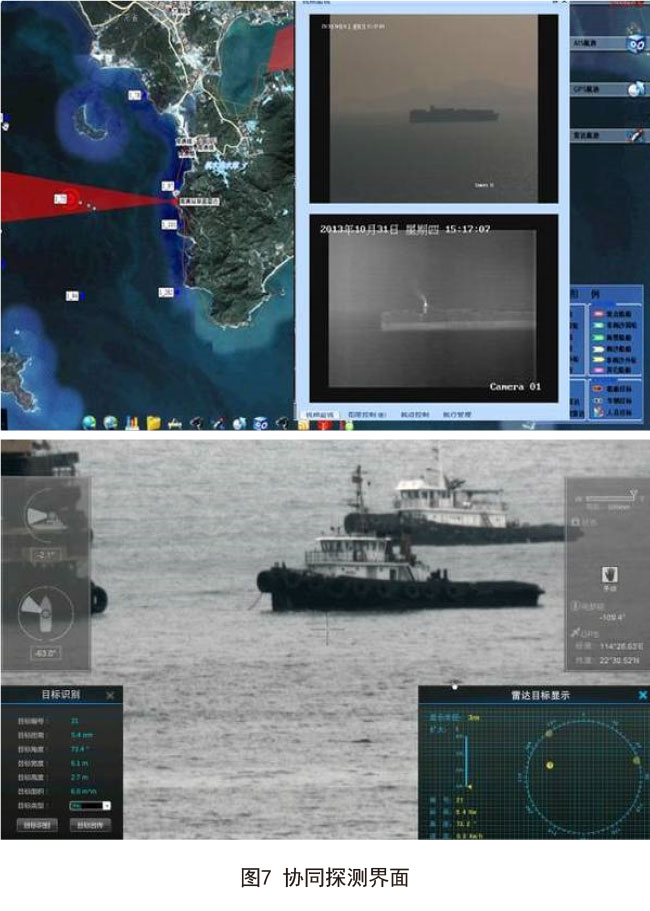Click the ship target icon in the lower legend
This screenshot has height=911, width=650.
click(598, 389)
